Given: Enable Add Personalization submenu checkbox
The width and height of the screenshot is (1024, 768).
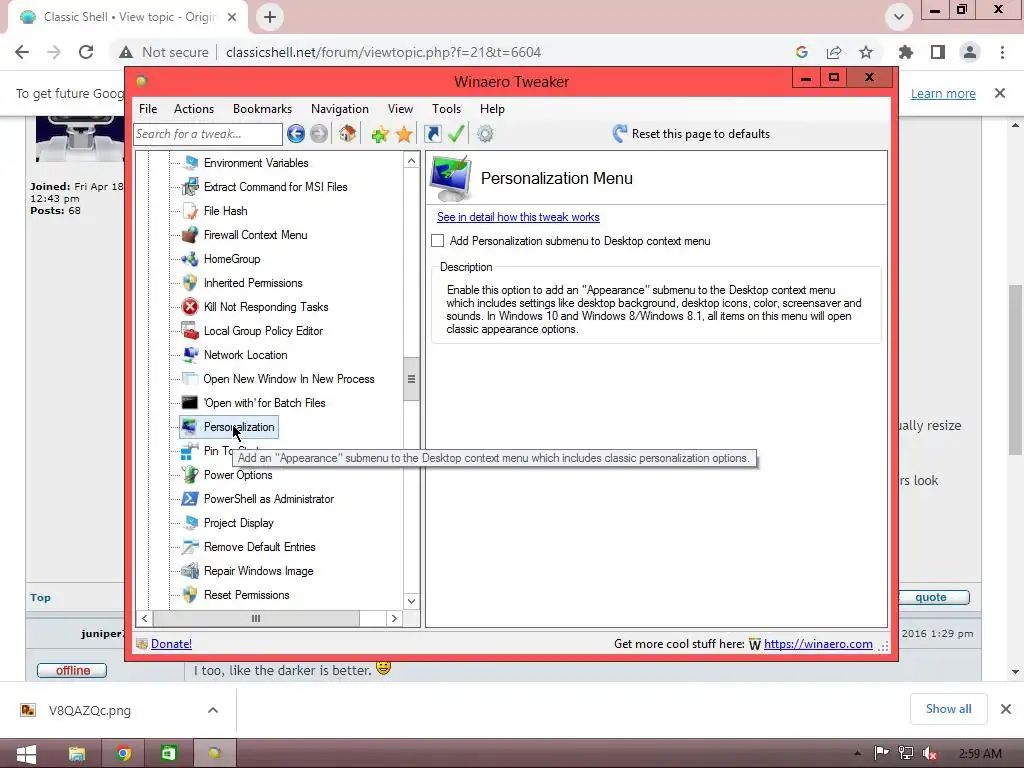Looking at the screenshot, I should [x=438, y=241].
